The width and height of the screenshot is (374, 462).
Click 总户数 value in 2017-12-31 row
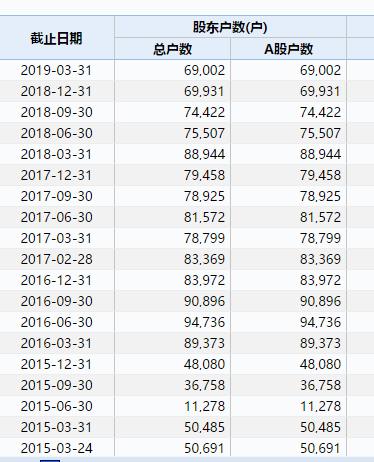[x=204, y=175]
